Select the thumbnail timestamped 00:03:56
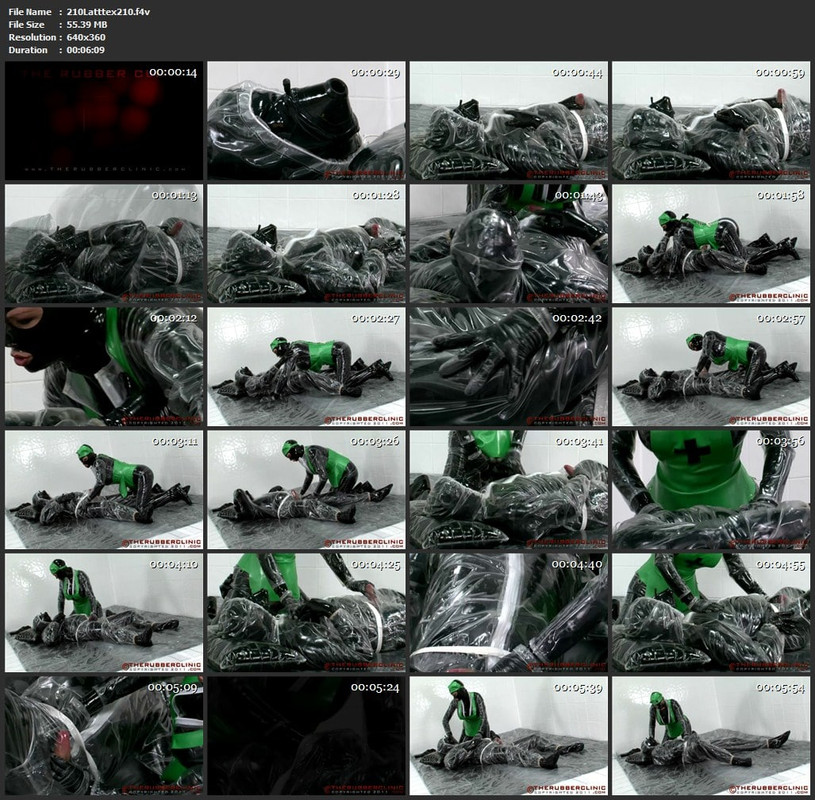Viewport: 815px width, 800px height. pos(711,490)
